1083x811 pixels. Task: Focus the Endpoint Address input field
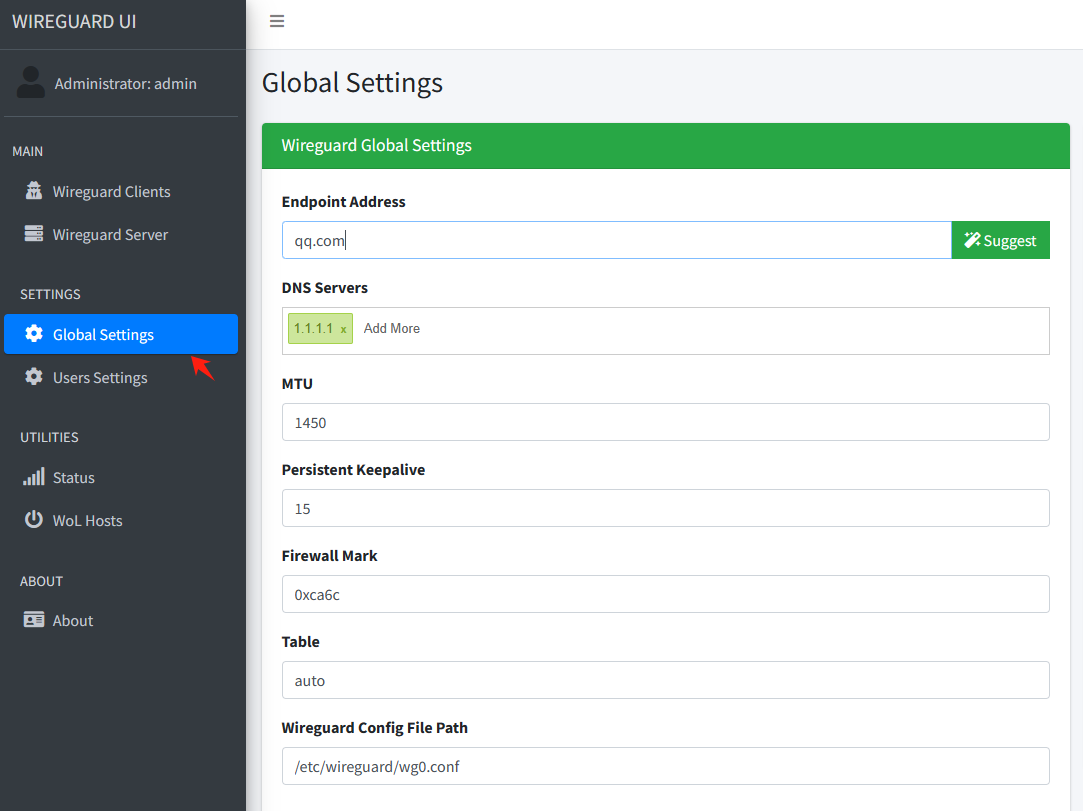[x=616, y=240]
